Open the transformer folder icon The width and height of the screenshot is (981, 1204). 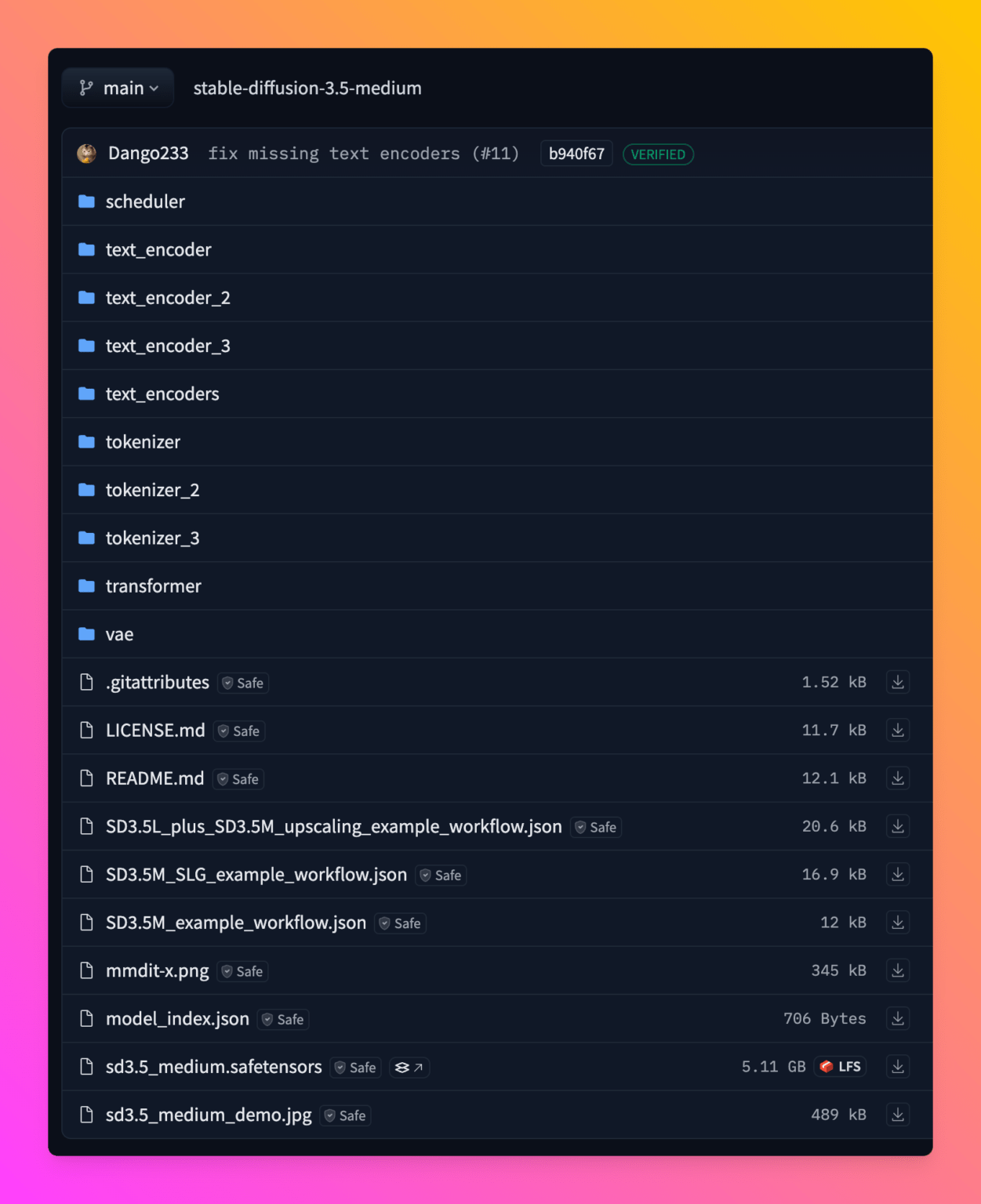pyautogui.click(x=86, y=586)
